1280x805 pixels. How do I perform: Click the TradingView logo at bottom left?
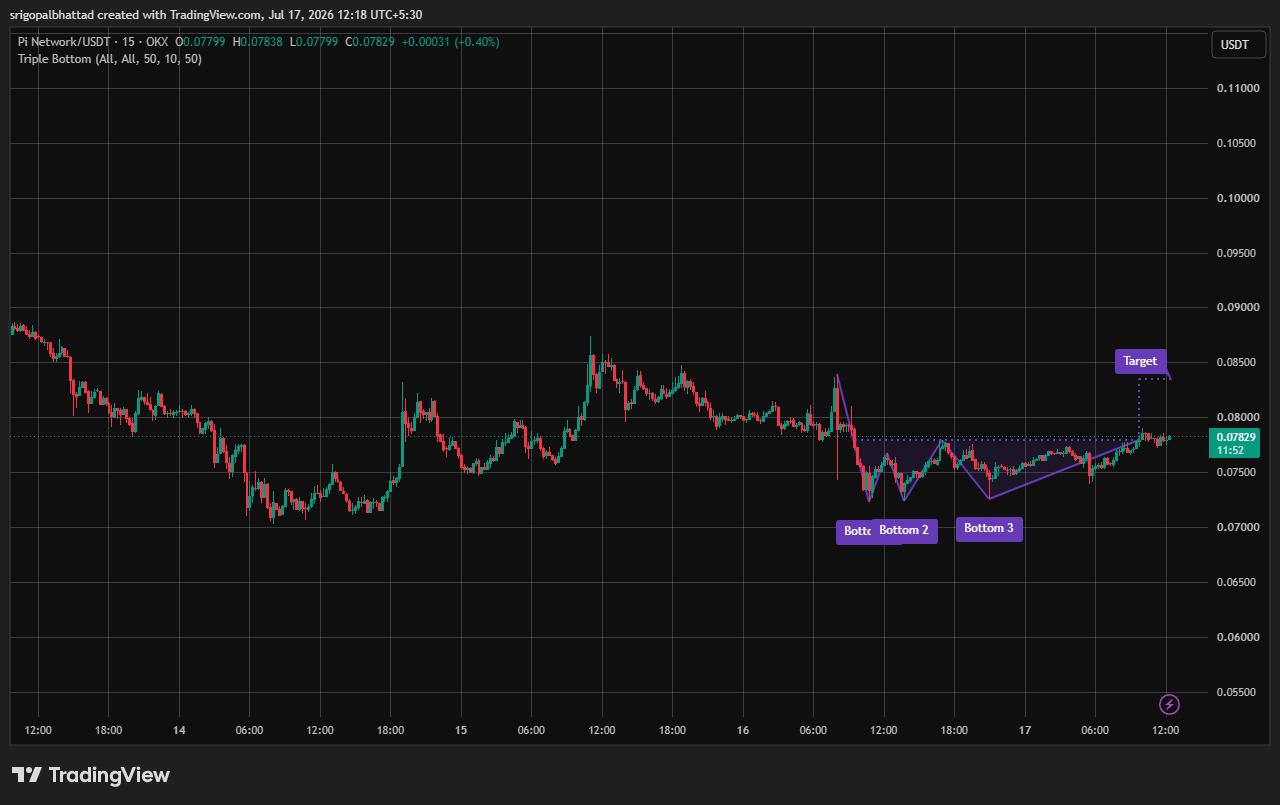click(x=91, y=775)
